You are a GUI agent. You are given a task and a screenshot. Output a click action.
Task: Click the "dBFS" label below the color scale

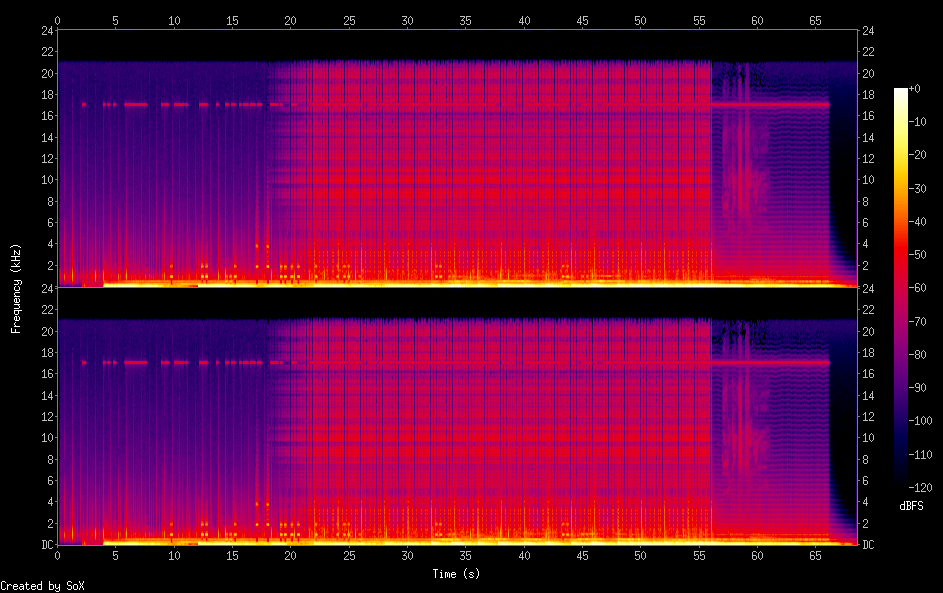[911, 506]
